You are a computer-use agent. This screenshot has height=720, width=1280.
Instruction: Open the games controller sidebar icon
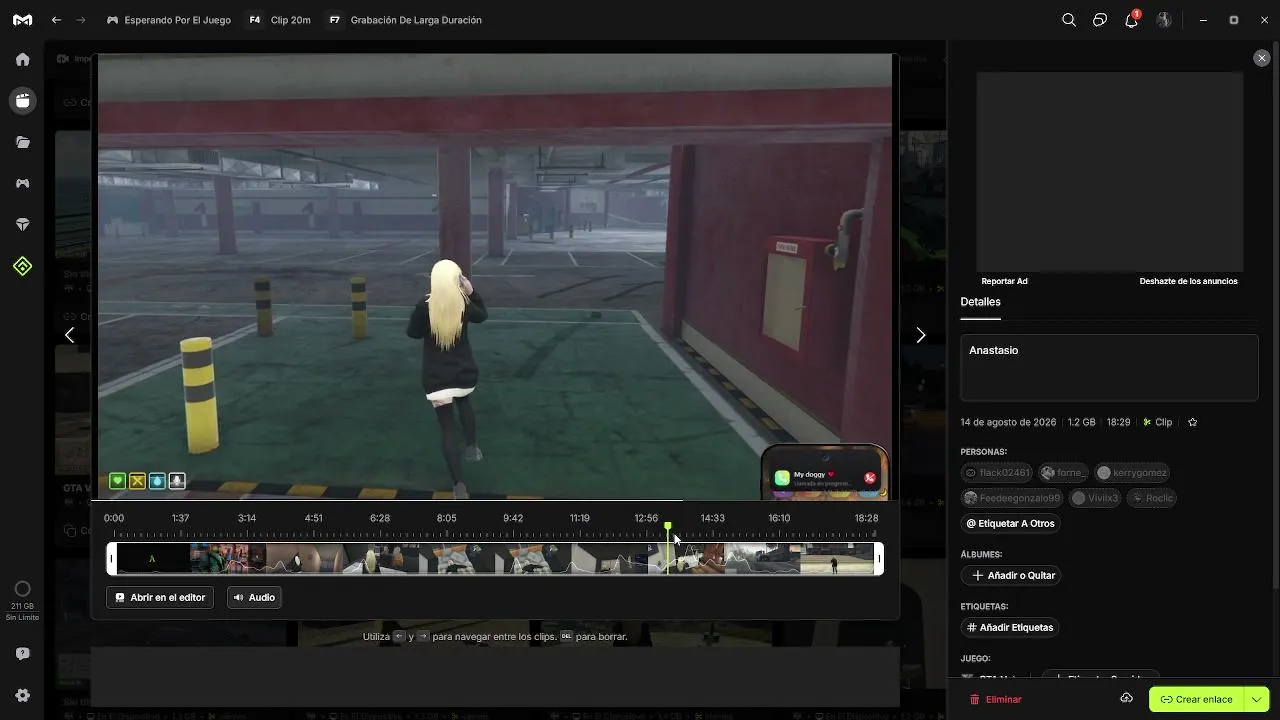pos(22,184)
